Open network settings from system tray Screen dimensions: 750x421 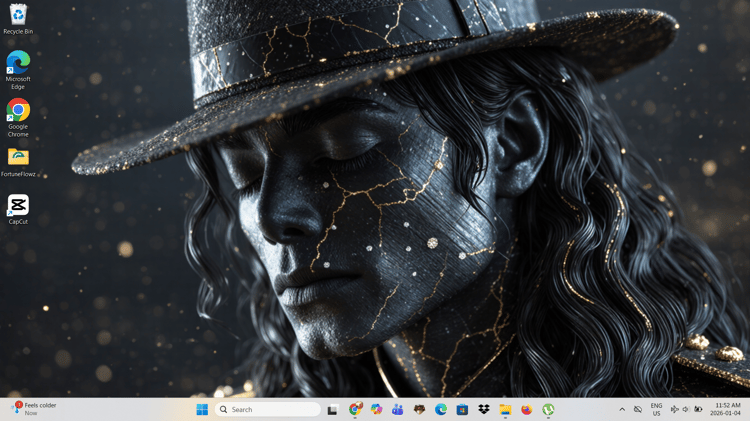click(674, 410)
